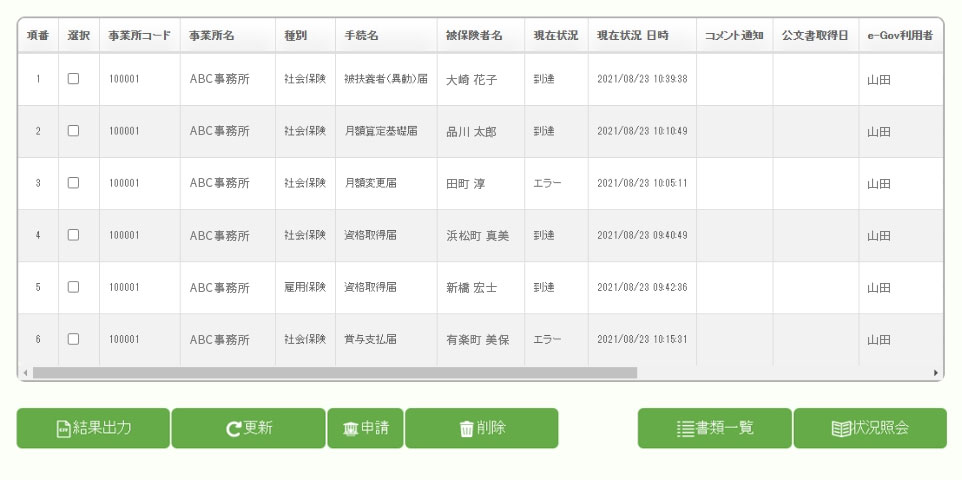Click the 新橋 宏士 name cell

(x=481, y=288)
